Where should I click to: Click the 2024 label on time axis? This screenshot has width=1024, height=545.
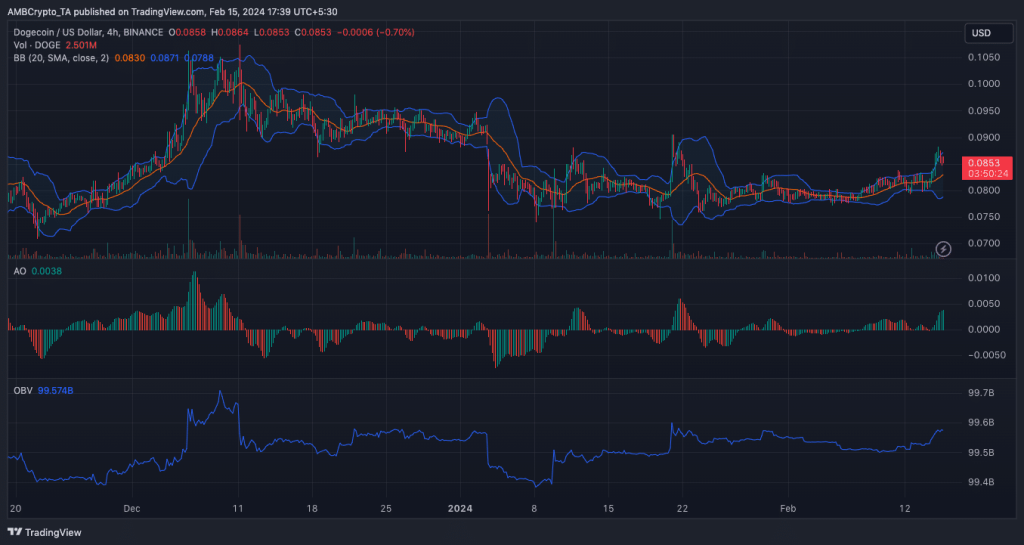(460, 508)
